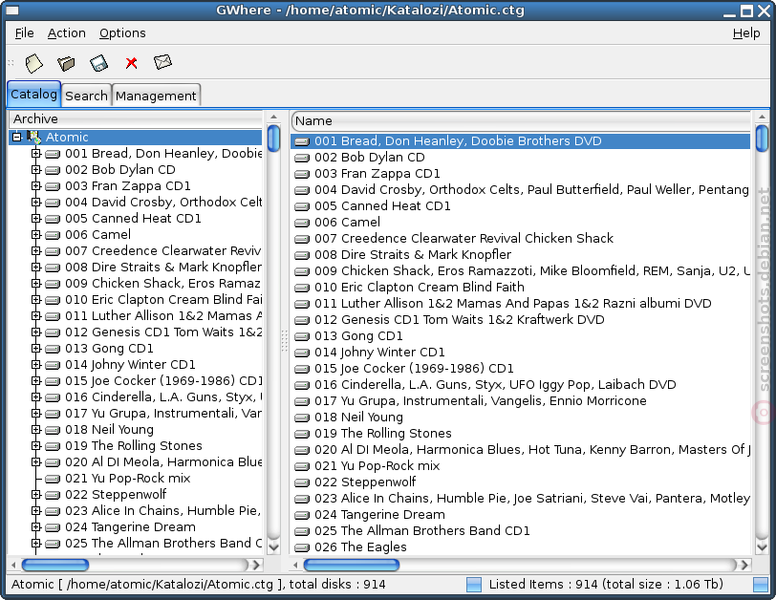Click disk icon beside 006 Camel in right list
This screenshot has width=776, height=600.
pyautogui.click(x=302, y=223)
